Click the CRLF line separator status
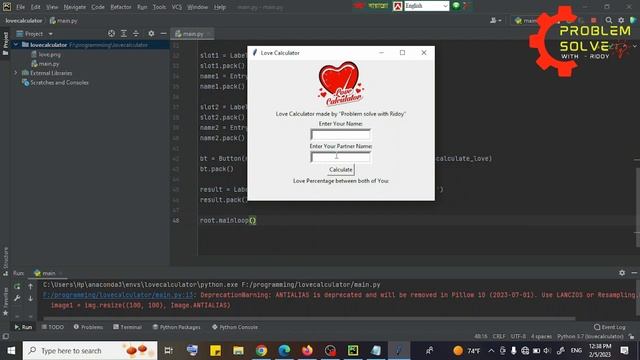Image resolution: width=640 pixels, height=360 pixels. point(499,336)
